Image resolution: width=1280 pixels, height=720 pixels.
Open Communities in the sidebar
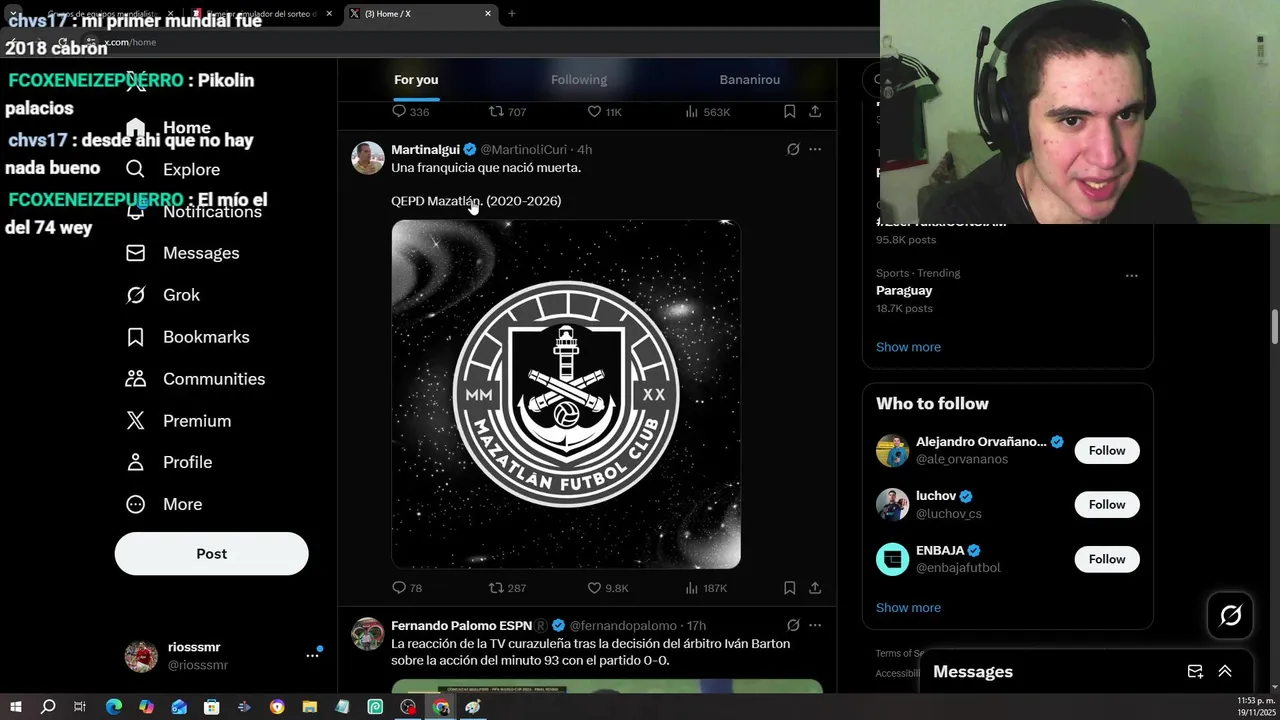[x=195, y=379]
